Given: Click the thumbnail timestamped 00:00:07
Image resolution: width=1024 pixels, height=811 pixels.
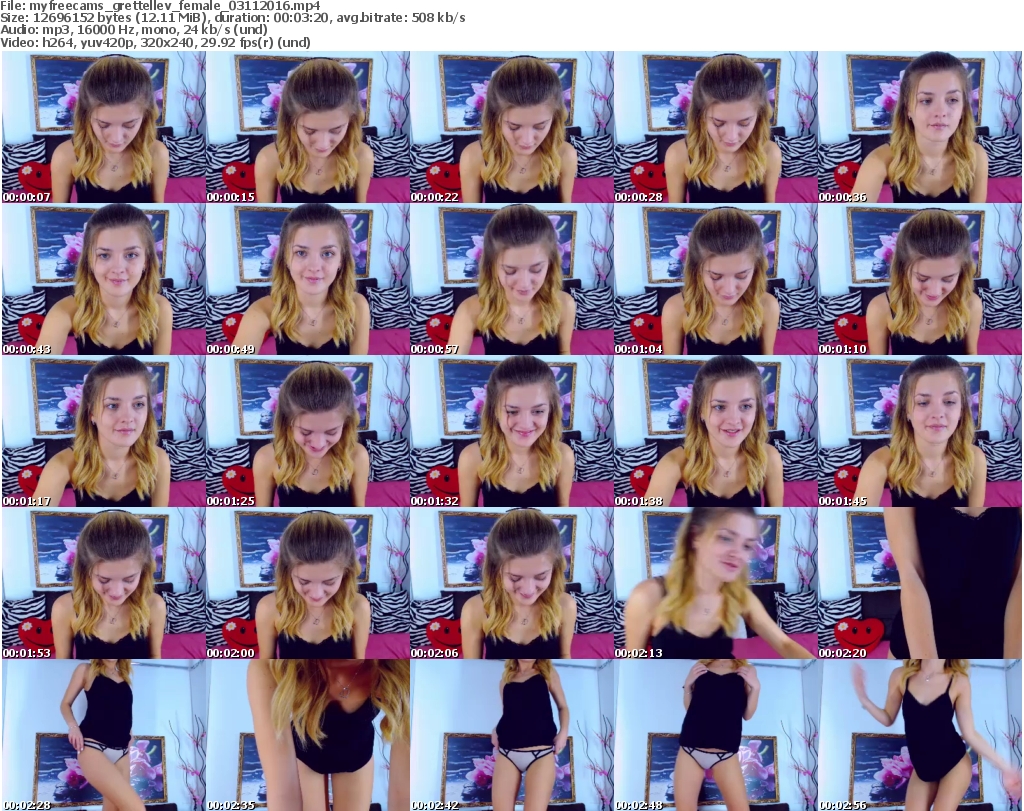Looking at the screenshot, I should 103,127.
